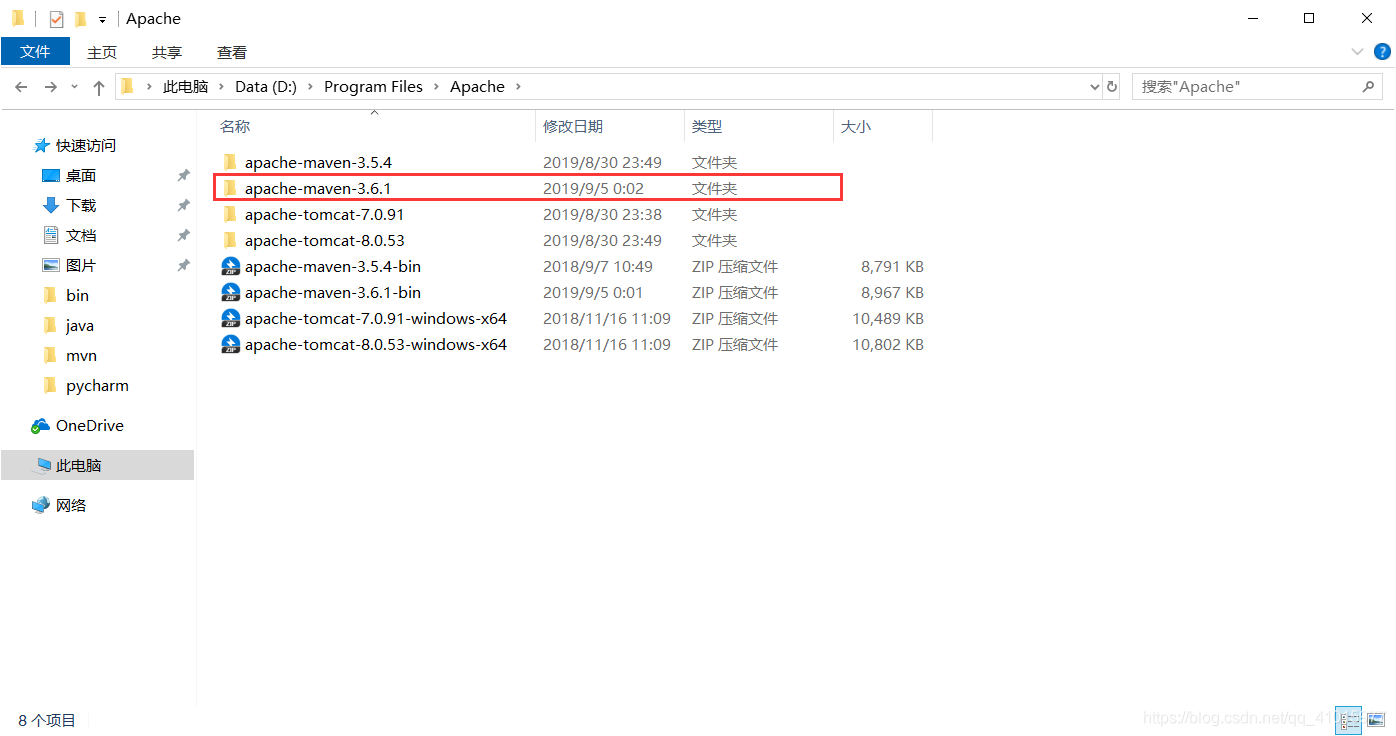Screen dimensions: 1396x736
Task: Select the apache-tomcat-7.0.91-windows-x64 ZIP icon
Action: click(x=230, y=318)
